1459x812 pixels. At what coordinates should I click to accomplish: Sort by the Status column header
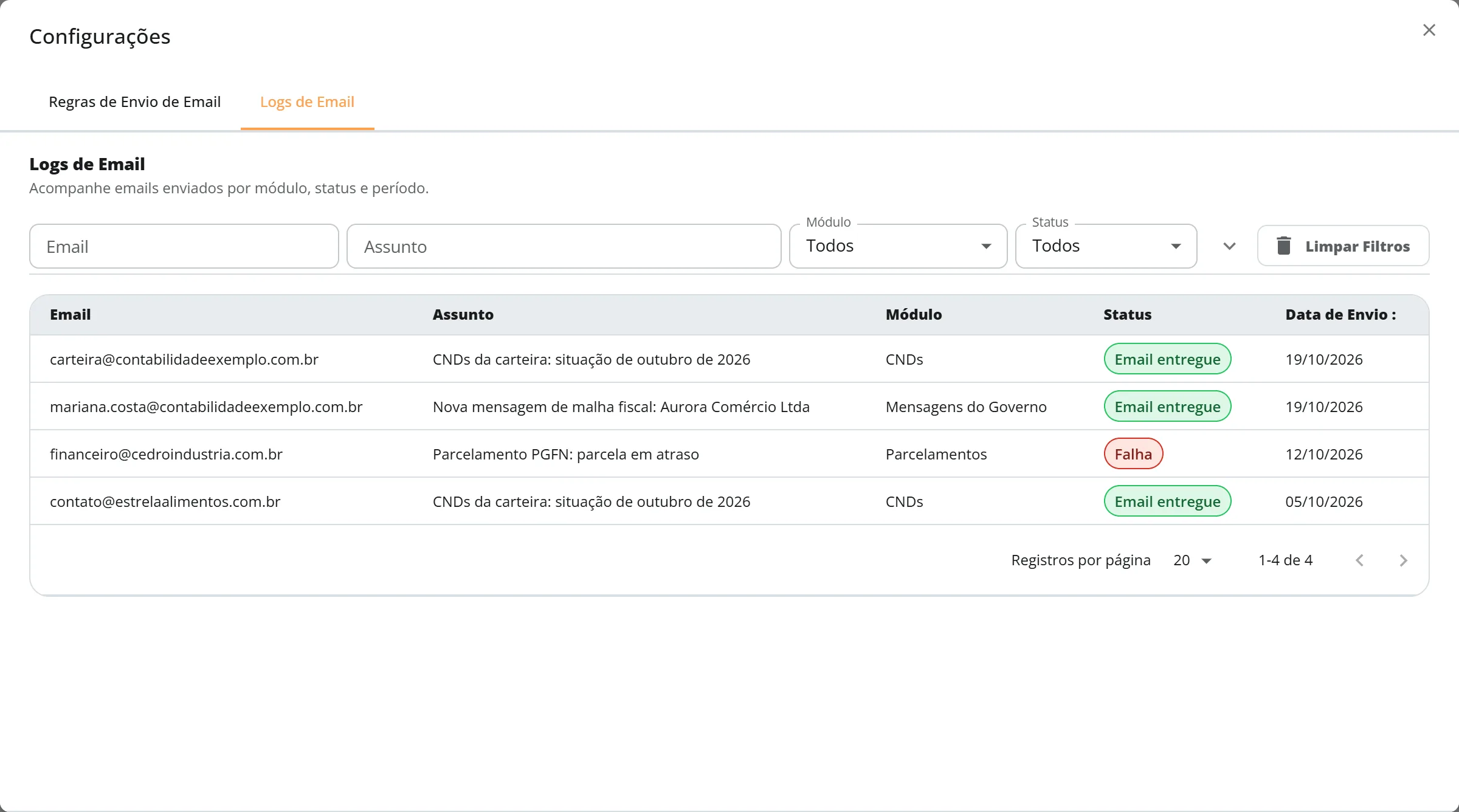coord(1127,314)
